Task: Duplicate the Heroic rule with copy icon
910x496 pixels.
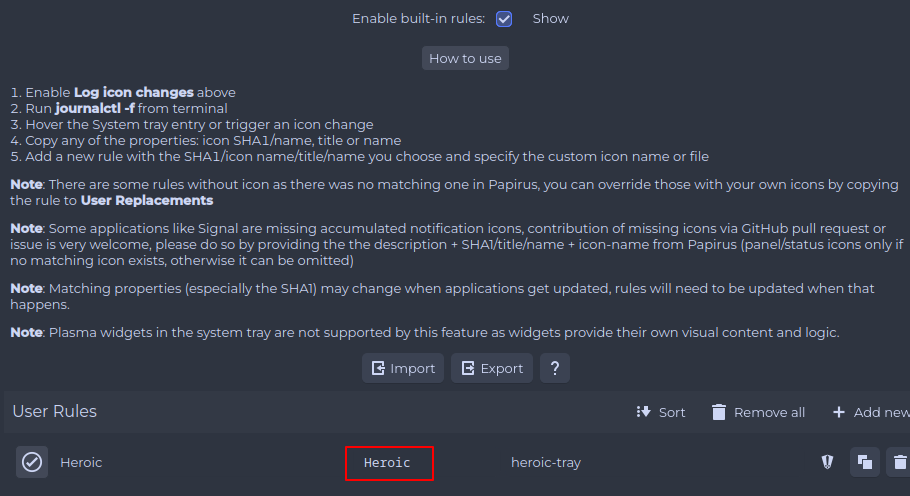Action: click(x=865, y=462)
